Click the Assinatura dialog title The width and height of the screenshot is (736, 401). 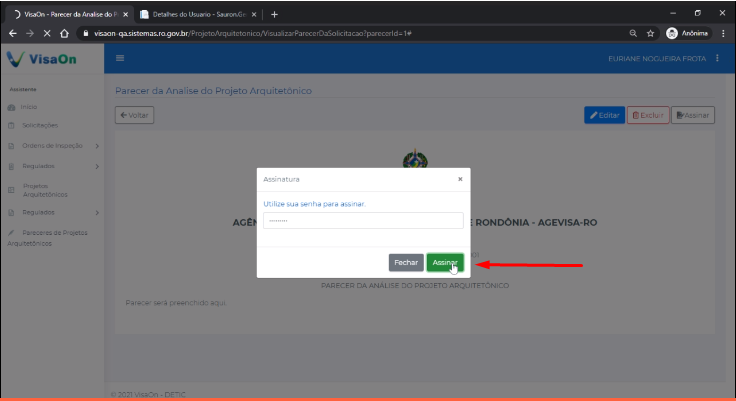tap(281, 179)
